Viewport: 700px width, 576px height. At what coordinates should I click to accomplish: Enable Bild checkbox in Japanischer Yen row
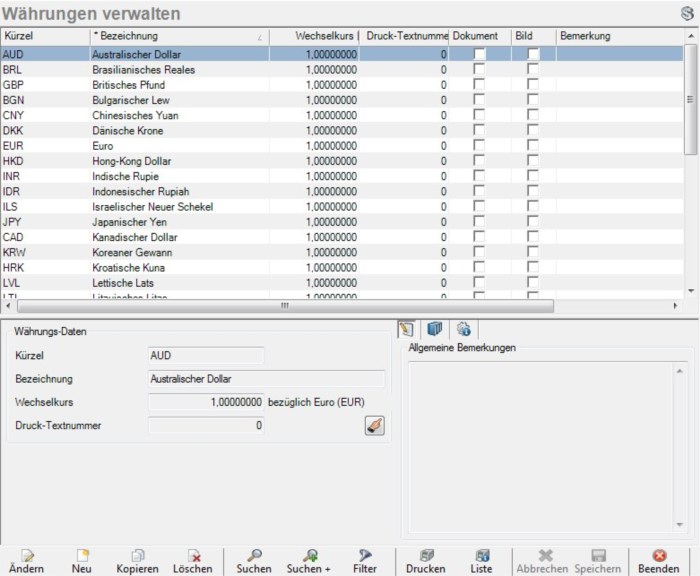[x=533, y=221]
